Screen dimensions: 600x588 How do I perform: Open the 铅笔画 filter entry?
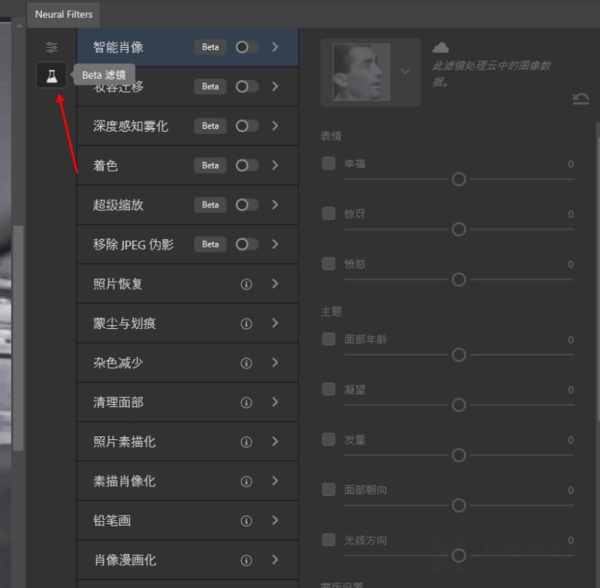(x=188, y=520)
